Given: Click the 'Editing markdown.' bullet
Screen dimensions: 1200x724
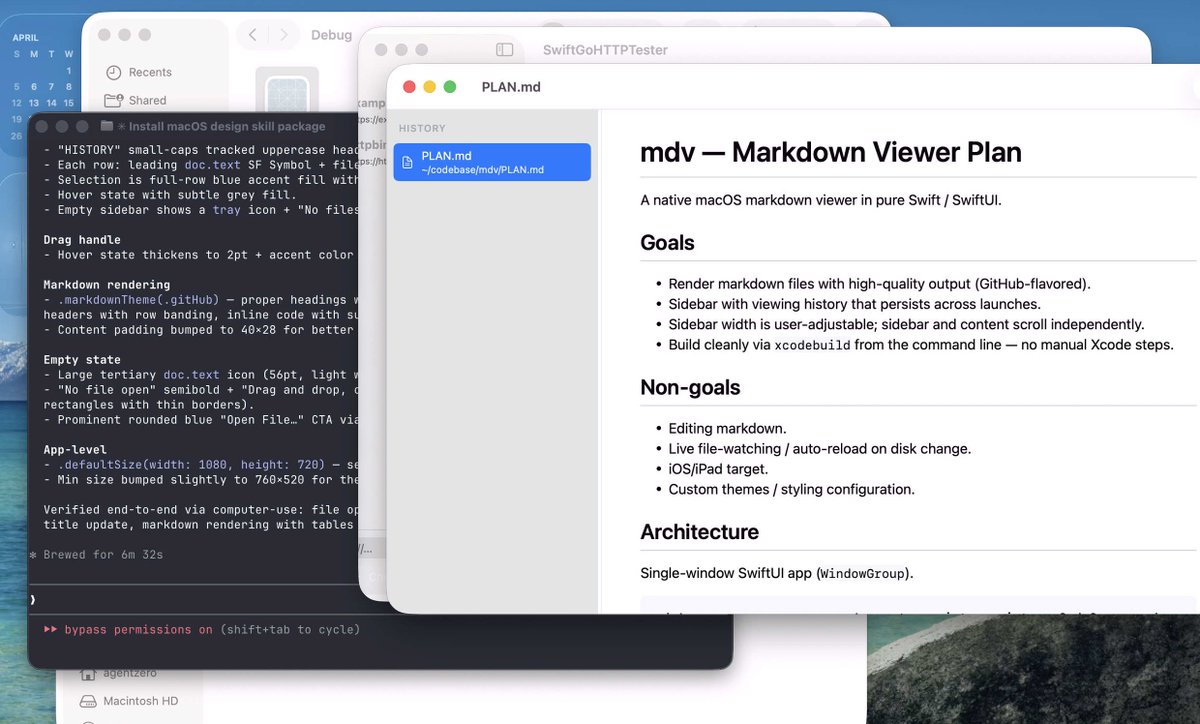Looking at the screenshot, I should 727,429.
